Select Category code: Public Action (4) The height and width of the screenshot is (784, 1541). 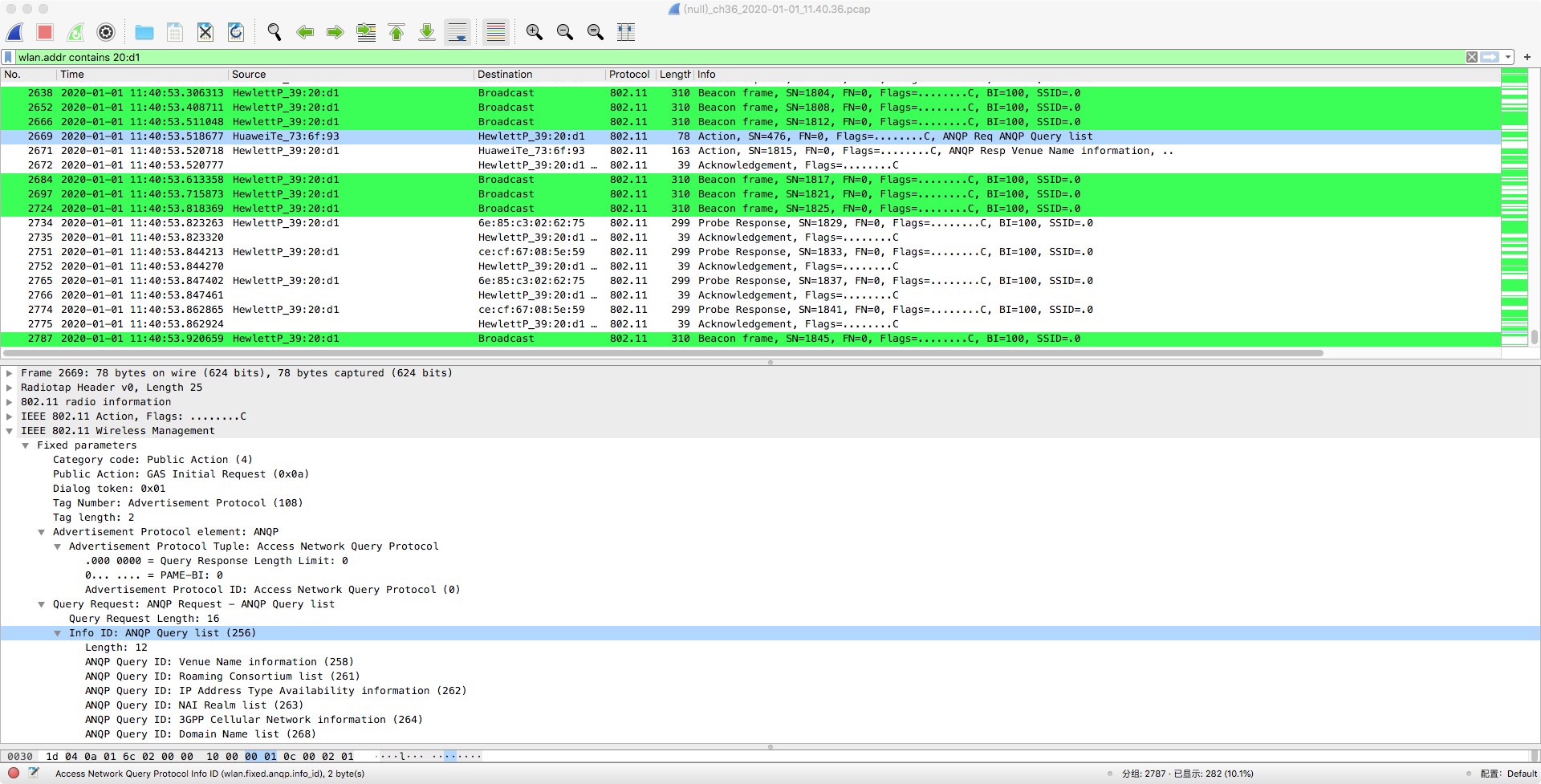coord(152,460)
